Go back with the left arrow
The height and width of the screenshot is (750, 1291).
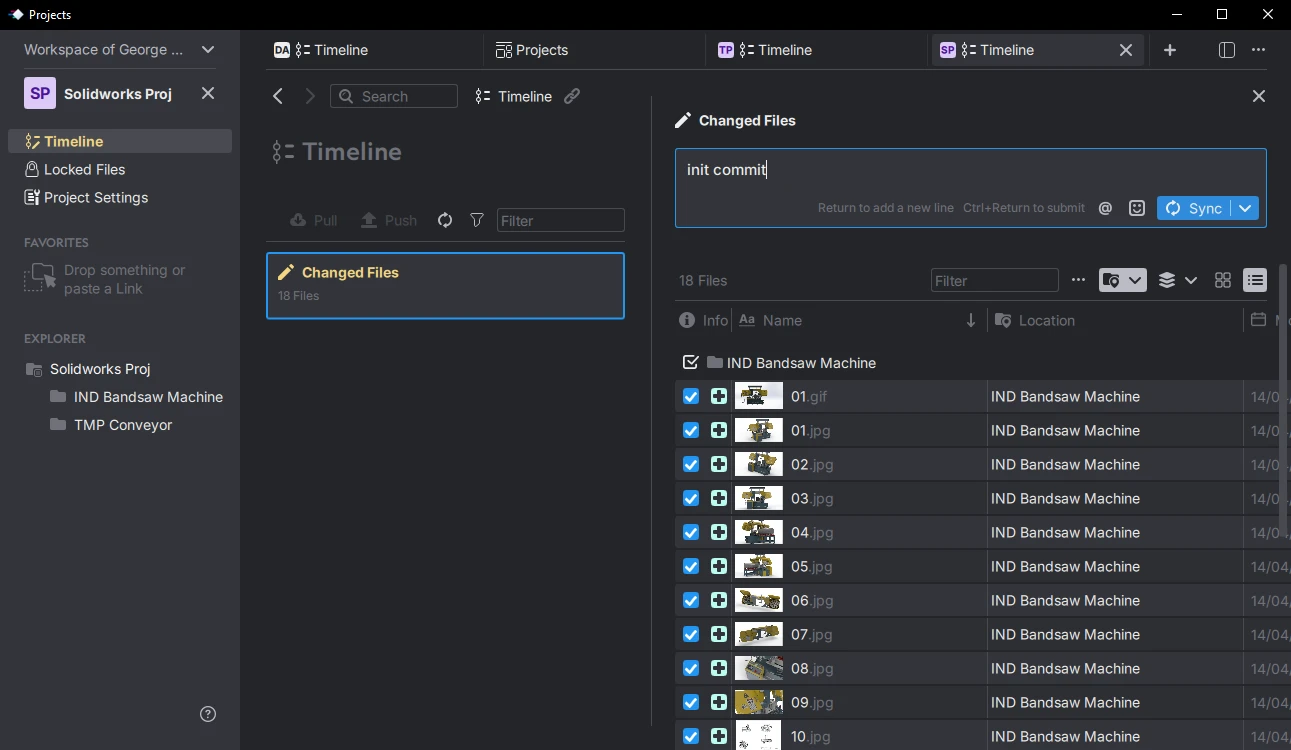click(278, 96)
